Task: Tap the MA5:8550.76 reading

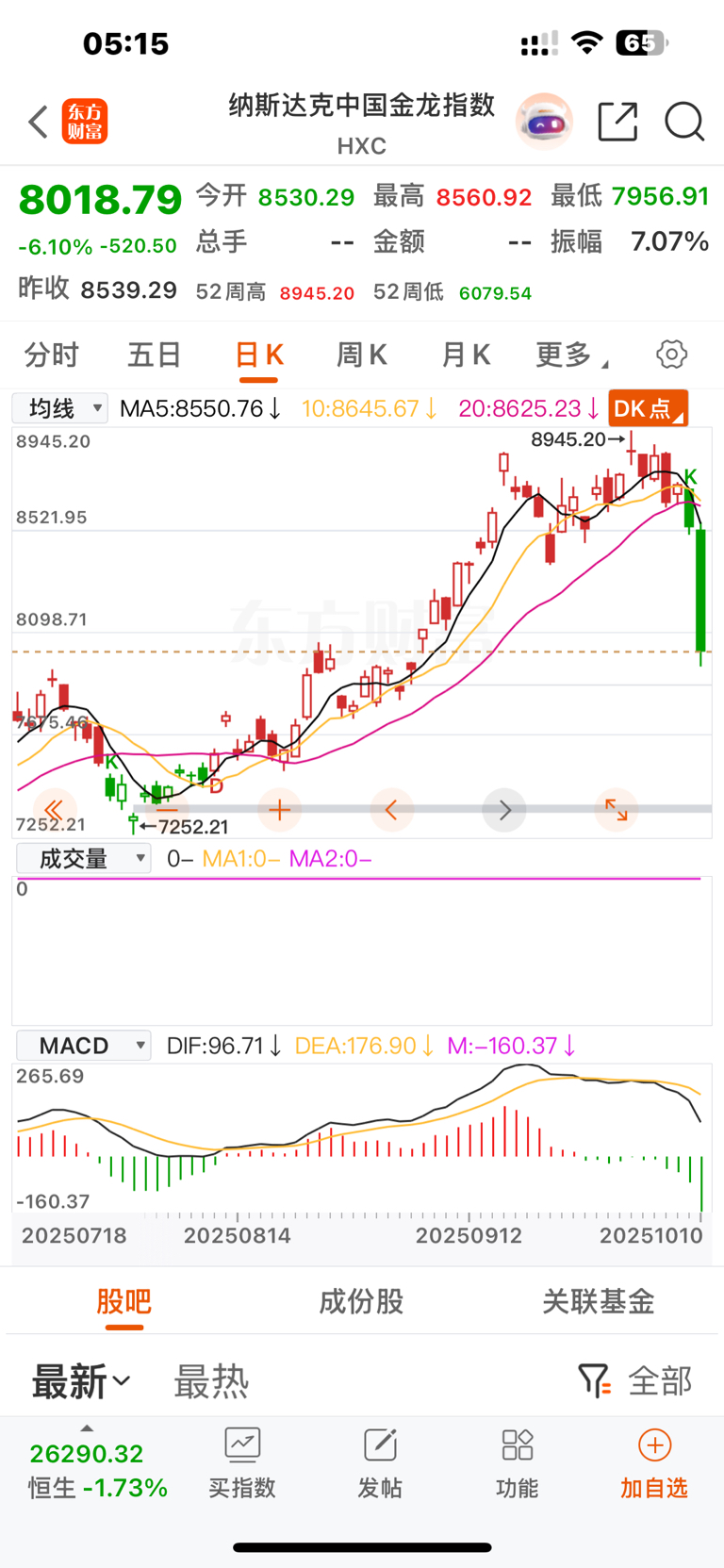Action: 200,408
